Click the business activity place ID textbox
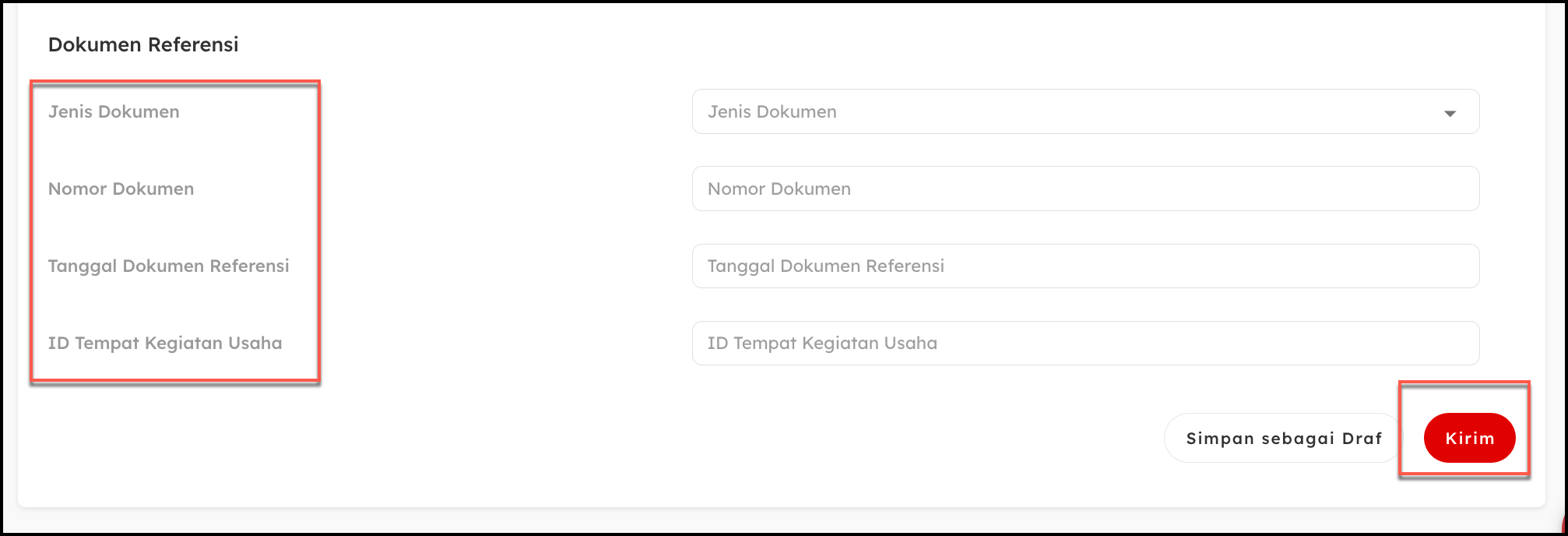The width and height of the screenshot is (1568, 536). [x=1085, y=343]
